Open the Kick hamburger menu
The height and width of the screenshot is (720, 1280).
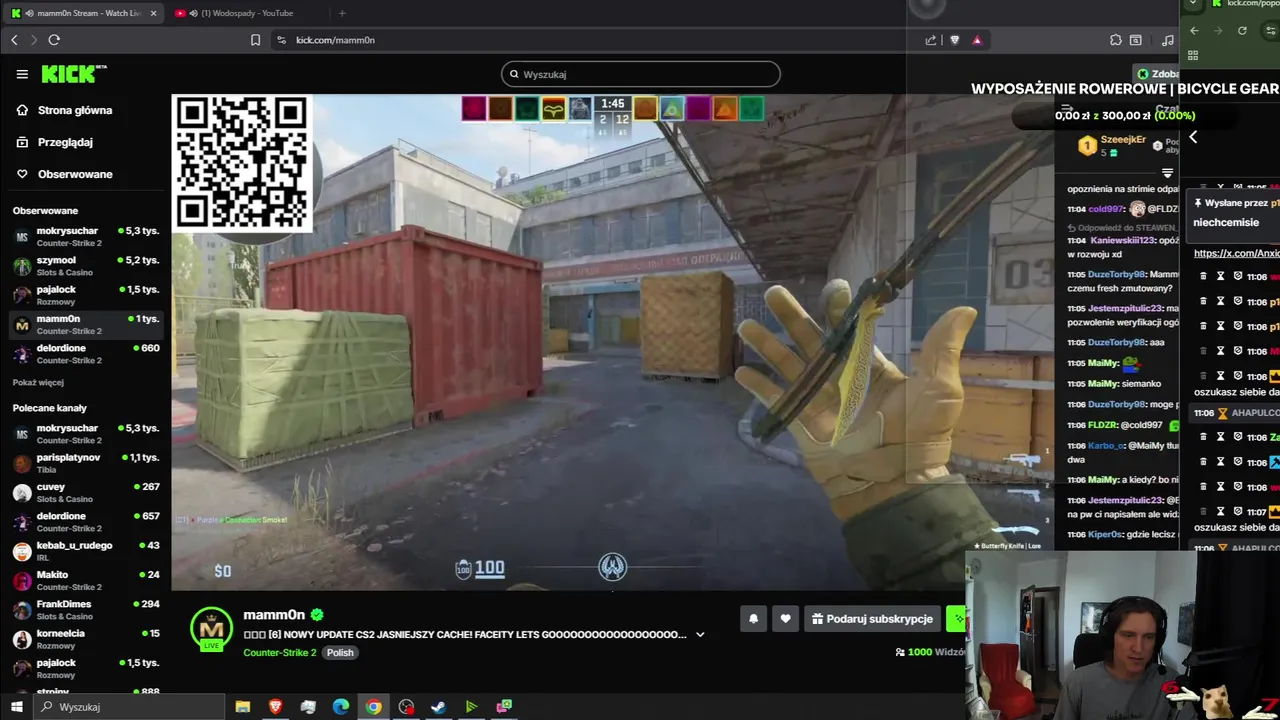point(22,74)
